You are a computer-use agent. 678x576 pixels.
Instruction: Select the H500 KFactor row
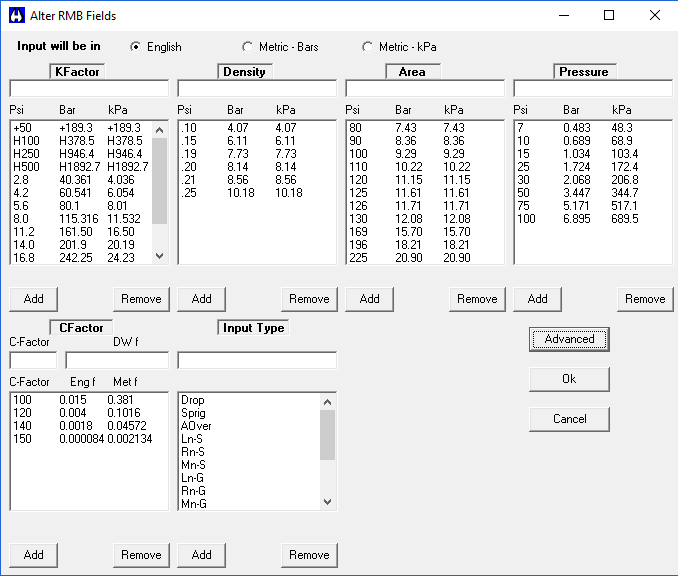[81, 167]
